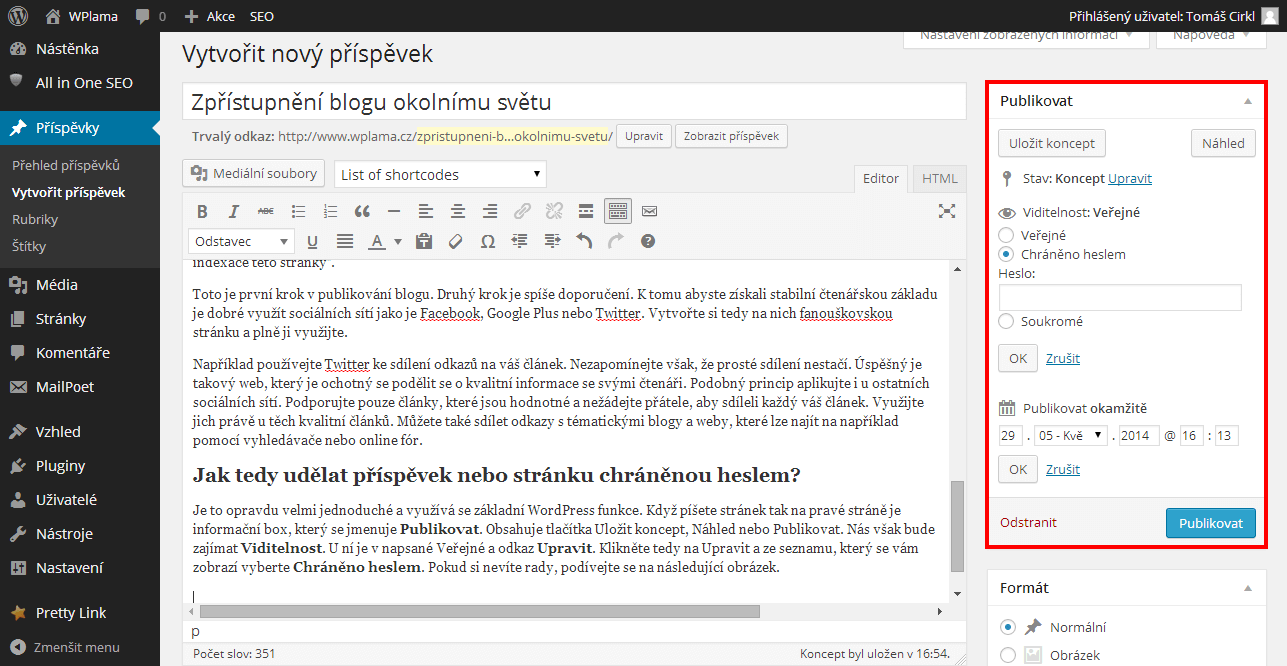Select Soukromé visibility option
The image size is (1287, 666).
coord(1007,321)
